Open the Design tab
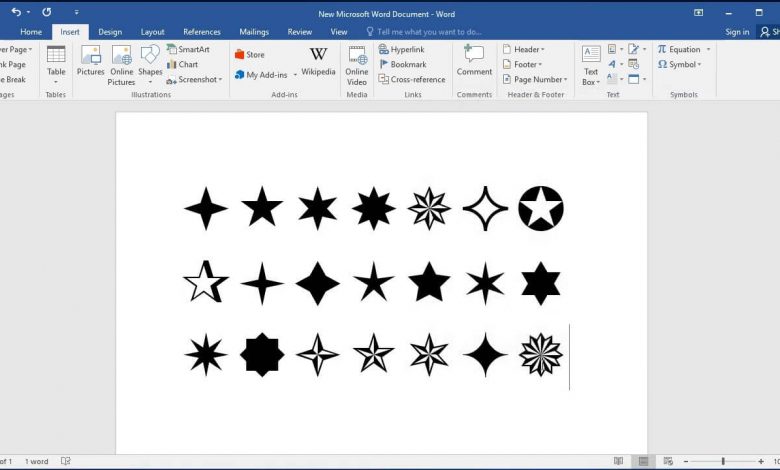 (x=110, y=32)
